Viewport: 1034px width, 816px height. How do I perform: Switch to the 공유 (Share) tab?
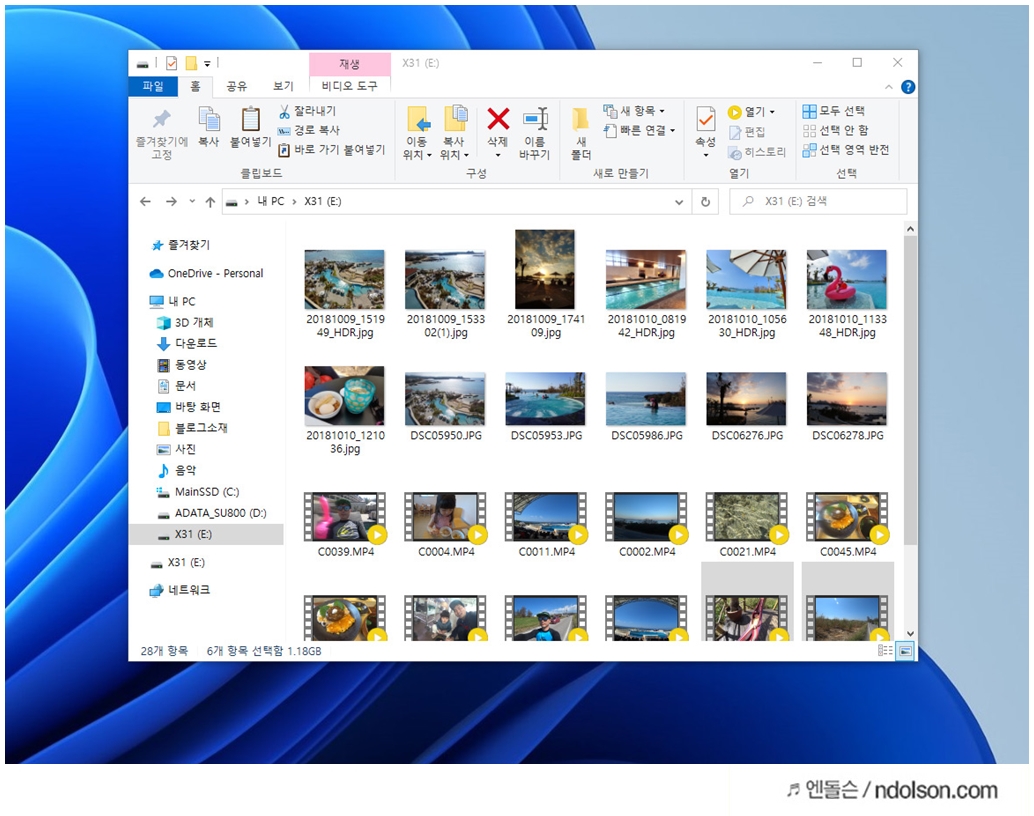[237, 86]
